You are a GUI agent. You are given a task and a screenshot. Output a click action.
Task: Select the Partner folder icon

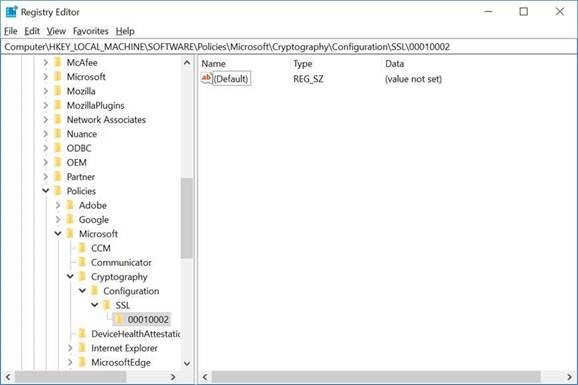58,176
